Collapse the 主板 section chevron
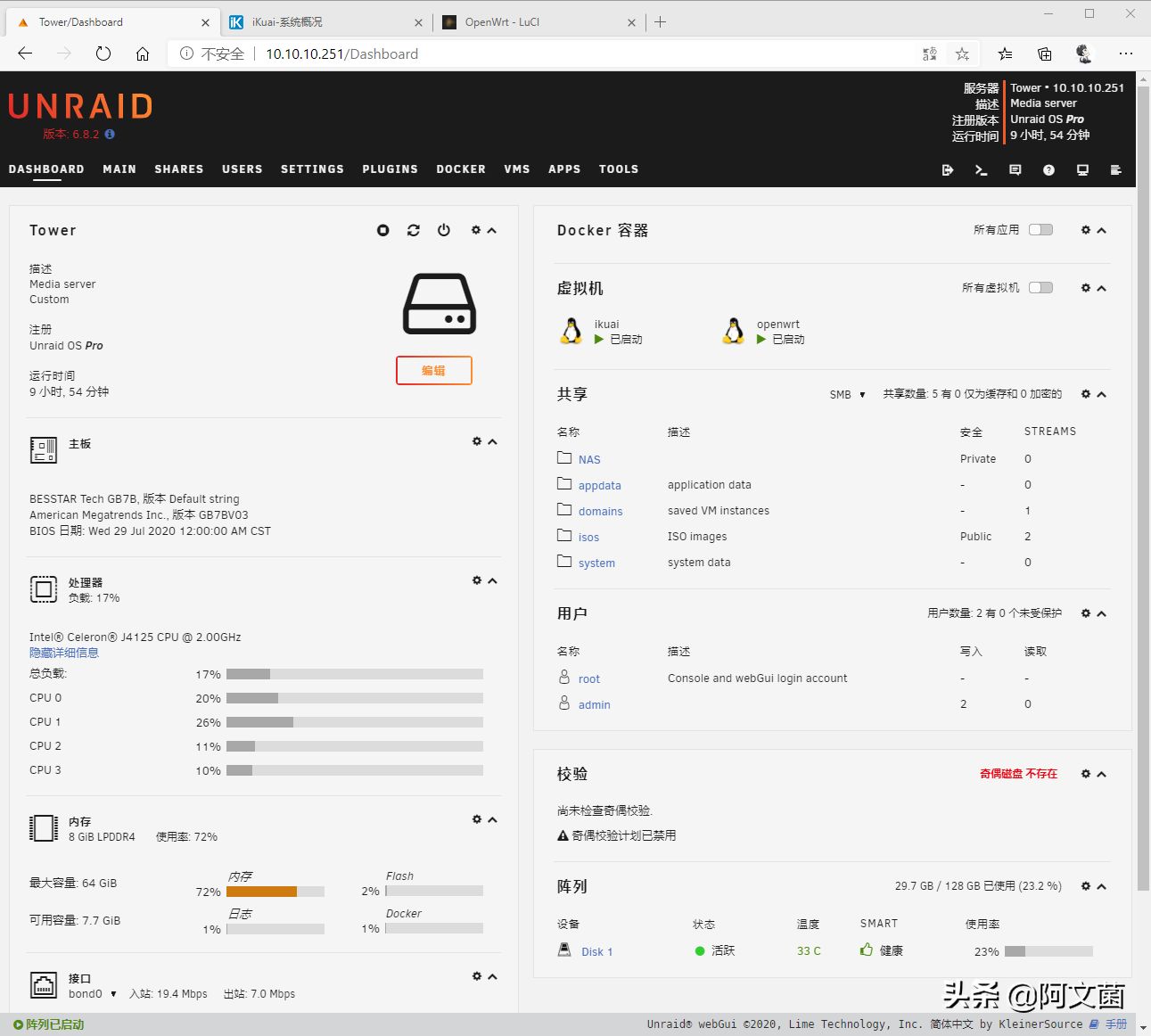 (x=493, y=441)
